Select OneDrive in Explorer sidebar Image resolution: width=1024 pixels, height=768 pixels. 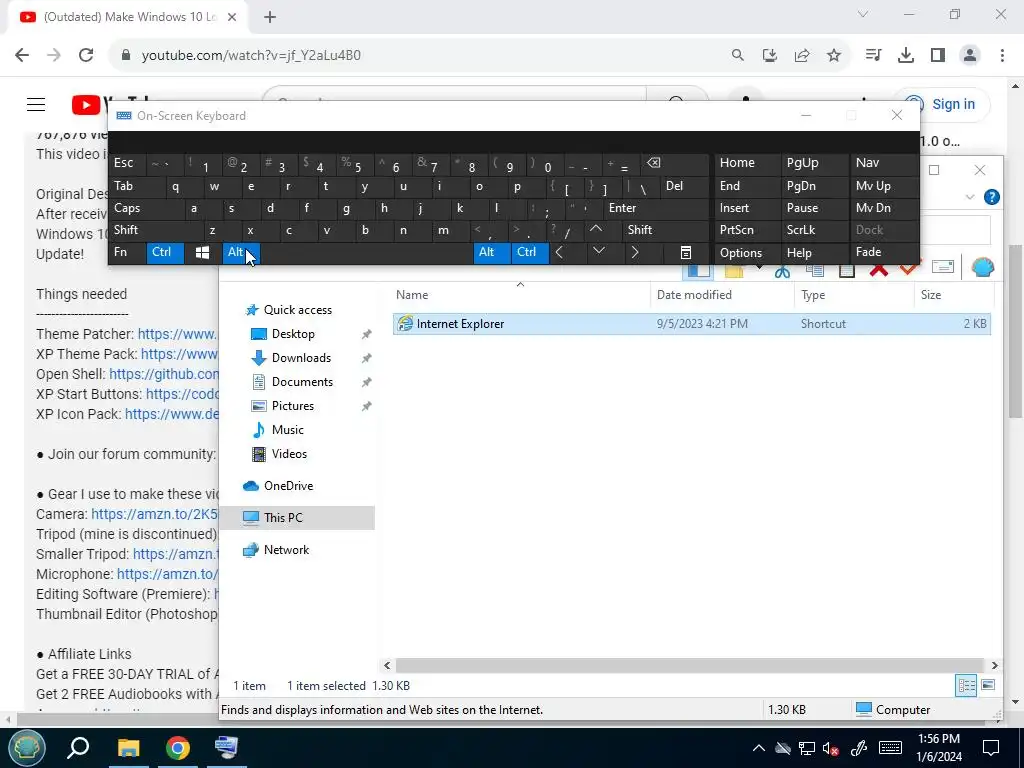click(288, 486)
